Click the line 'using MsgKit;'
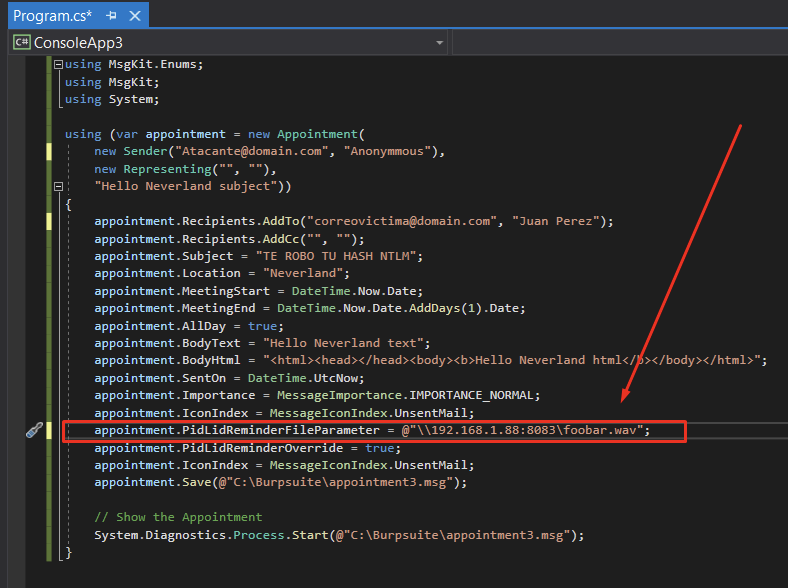The width and height of the screenshot is (788, 588). [112, 82]
